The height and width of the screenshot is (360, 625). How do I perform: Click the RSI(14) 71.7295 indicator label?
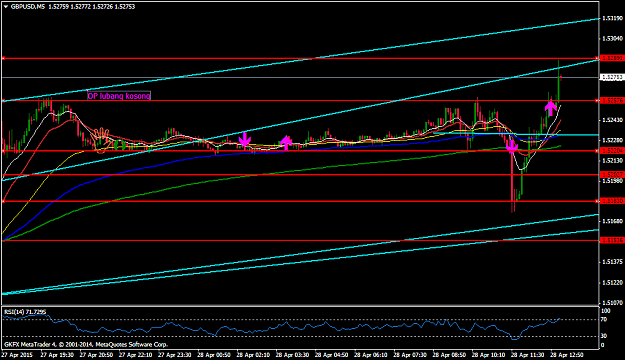(x=25, y=311)
